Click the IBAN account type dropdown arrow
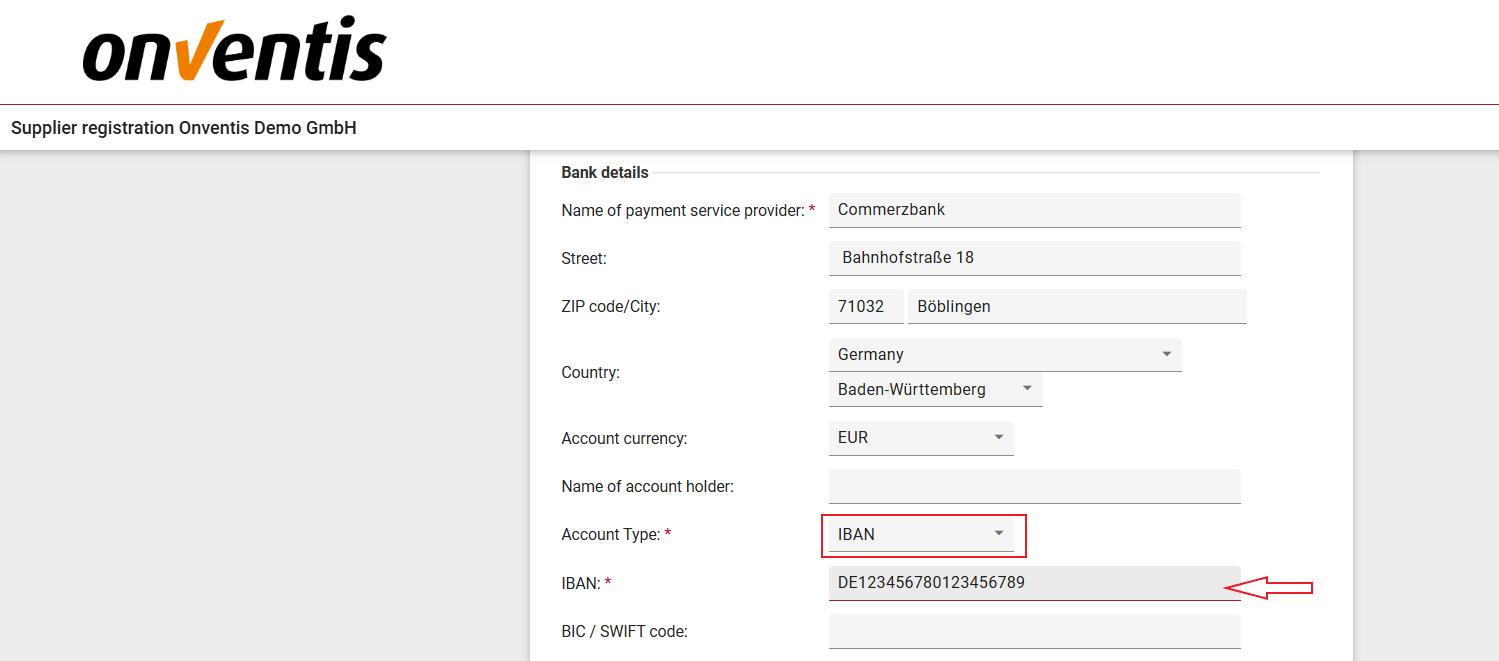Screen dimensions: 1499x661 pos(999,534)
